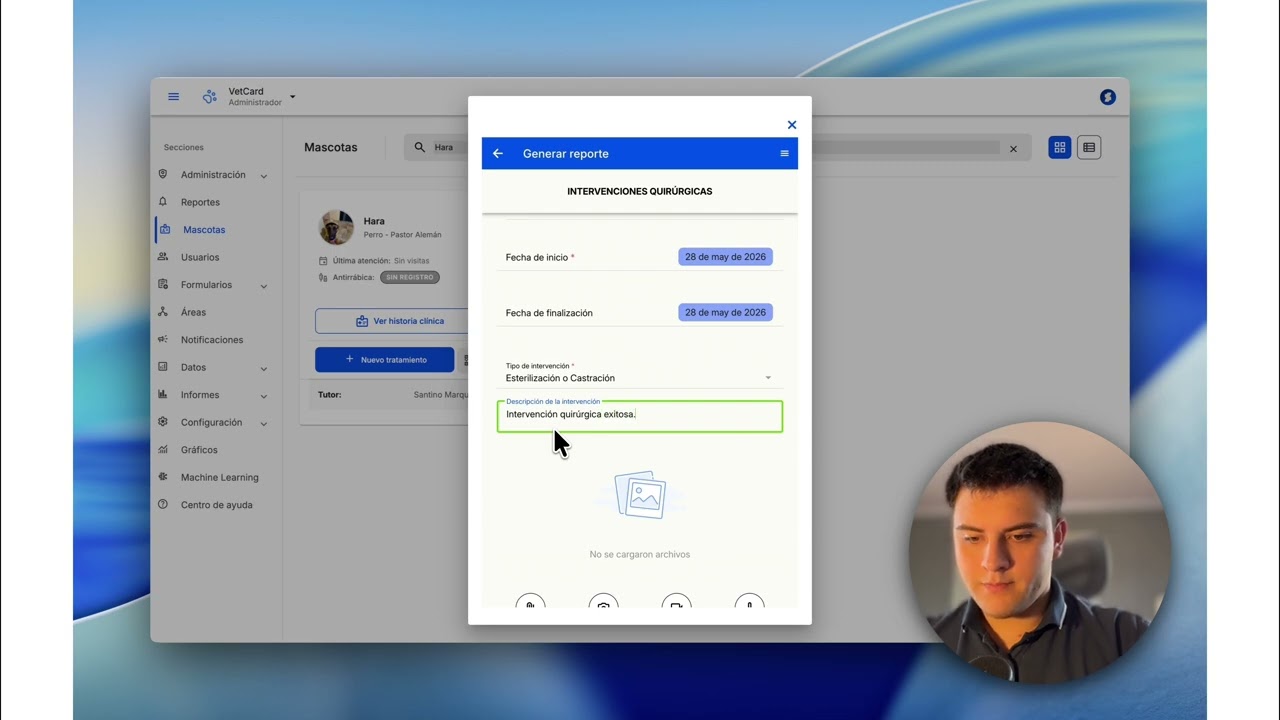
Task: Expand the Informes section
Action: [213, 395]
